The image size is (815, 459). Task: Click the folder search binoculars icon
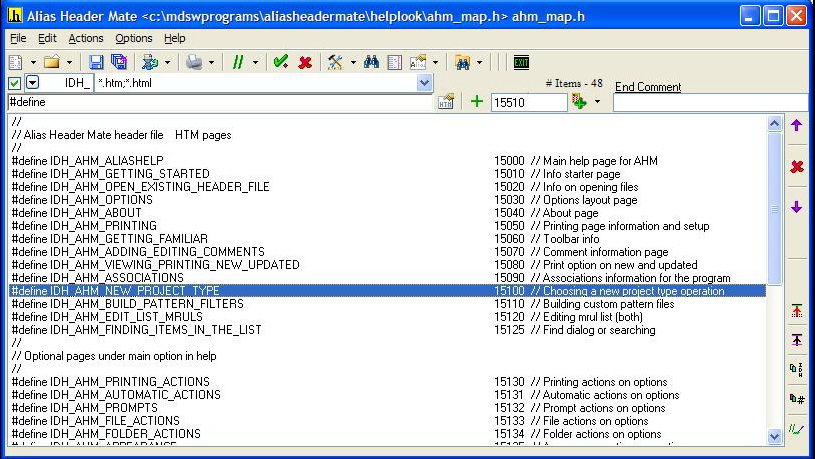click(x=462, y=62)
